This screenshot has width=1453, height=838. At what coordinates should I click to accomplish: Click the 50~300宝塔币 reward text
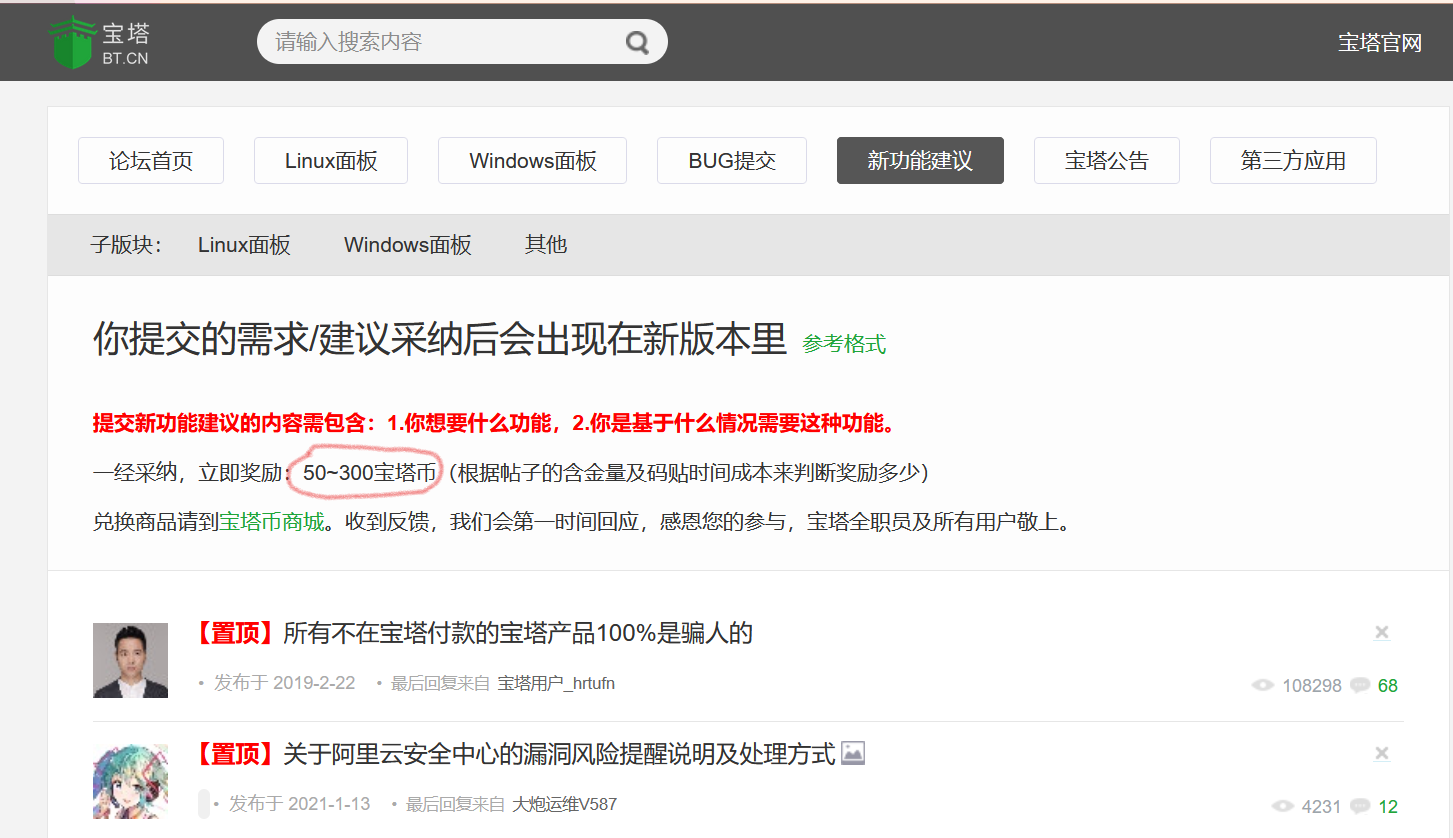click(x=370, y=473)
